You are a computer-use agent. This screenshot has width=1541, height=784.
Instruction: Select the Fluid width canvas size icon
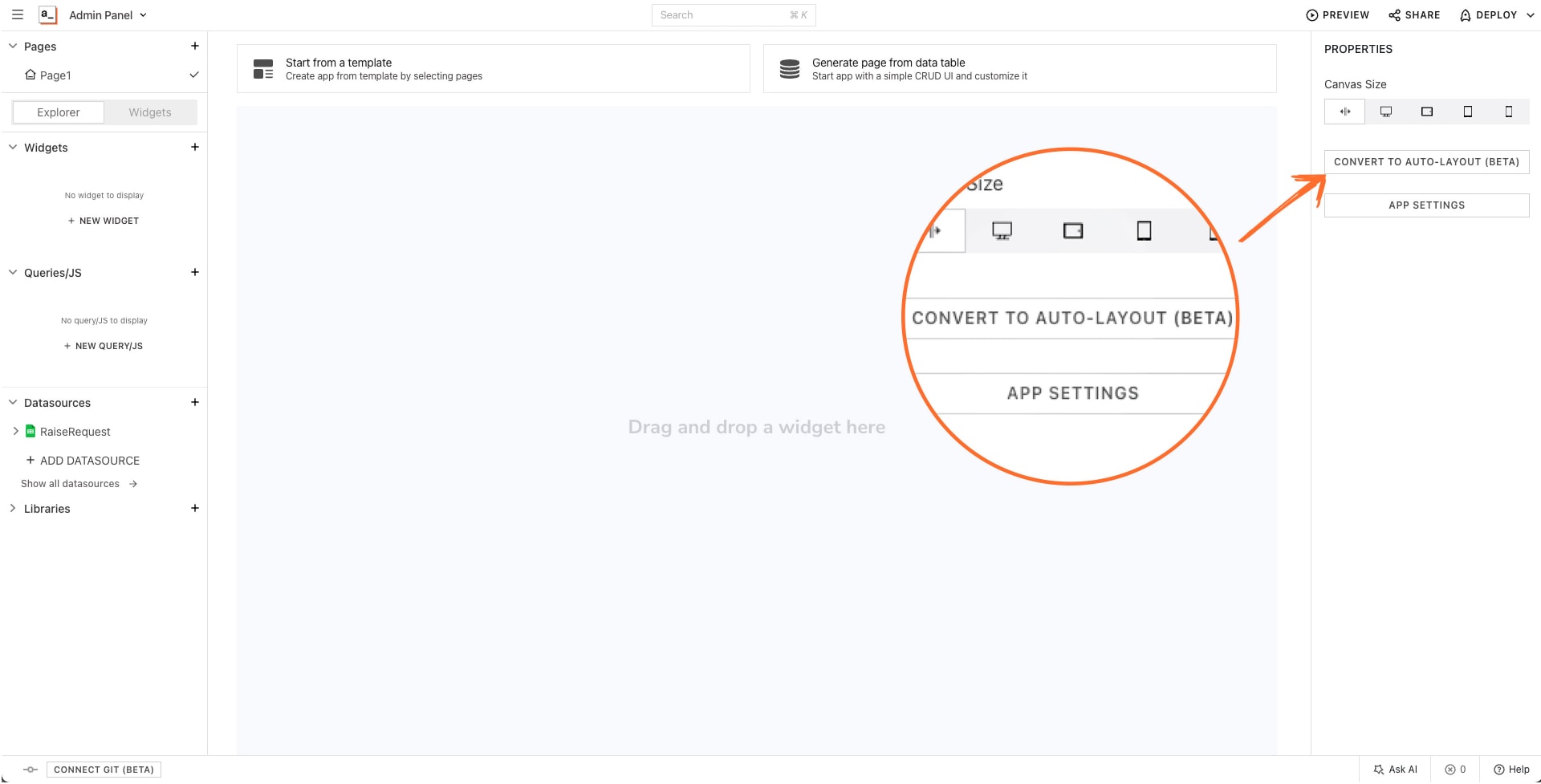pos(1344,112)
